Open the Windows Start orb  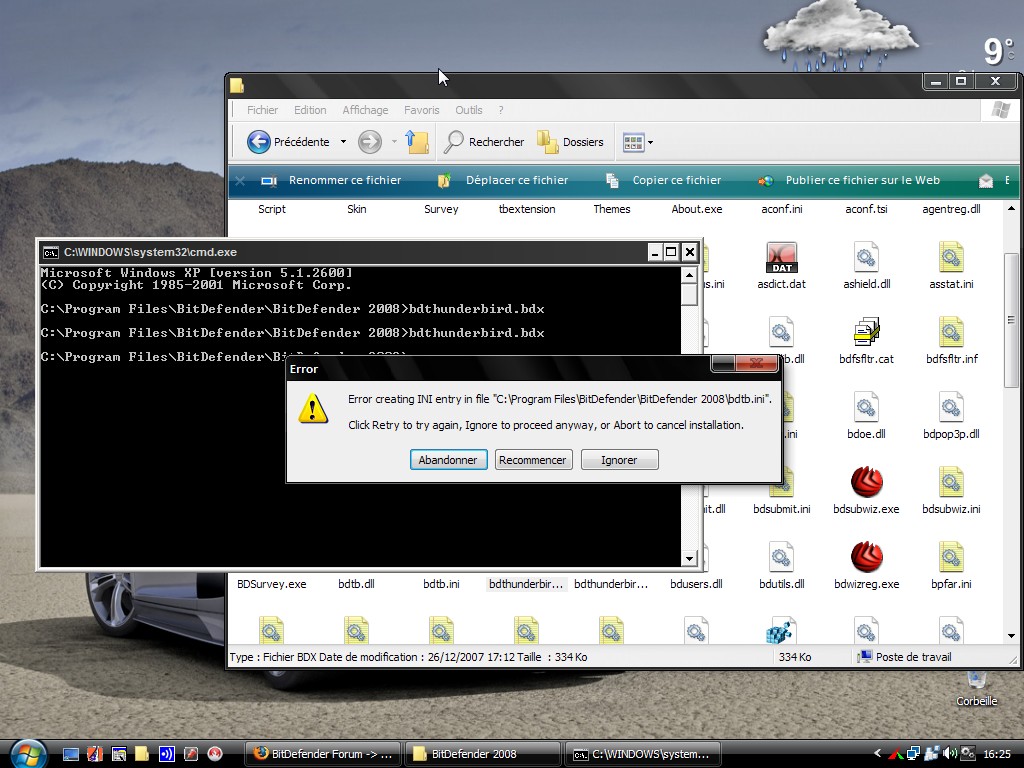pyautogui.click(x=27, y=754)
